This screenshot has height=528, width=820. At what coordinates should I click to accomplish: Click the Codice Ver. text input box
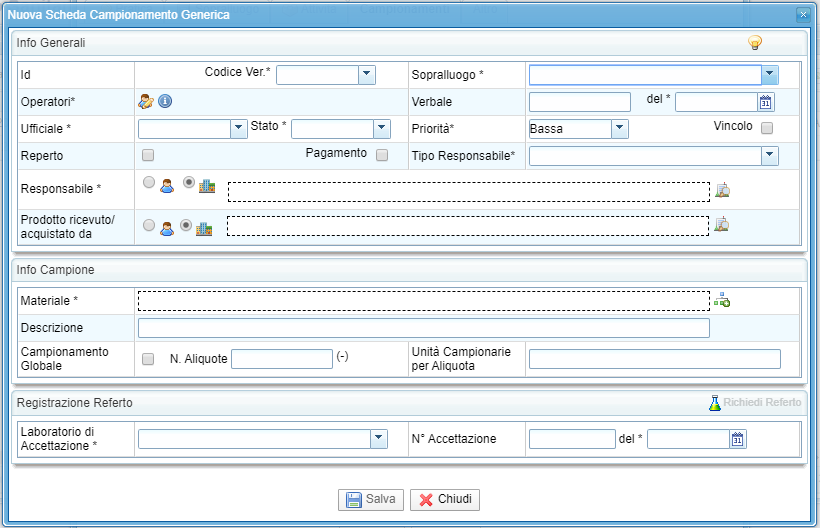pyautogui.click(x=317, y=75)
